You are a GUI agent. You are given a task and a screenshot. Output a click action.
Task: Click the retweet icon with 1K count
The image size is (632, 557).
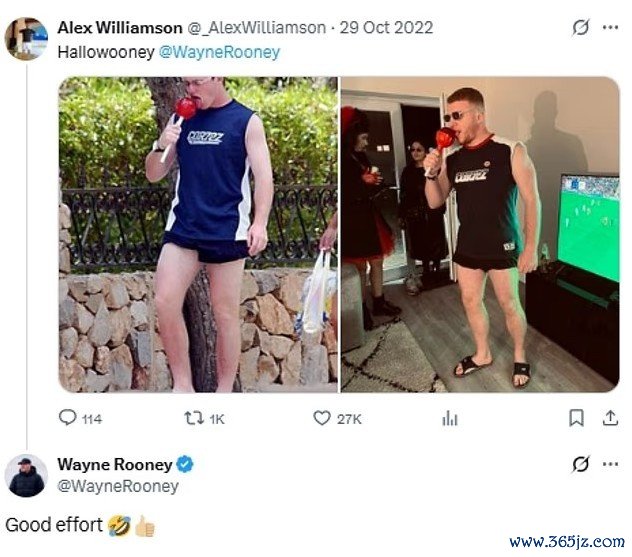(193, 418)
